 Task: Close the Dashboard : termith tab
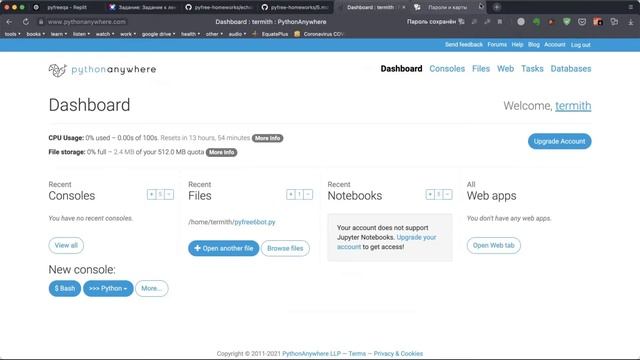(404, 7)
